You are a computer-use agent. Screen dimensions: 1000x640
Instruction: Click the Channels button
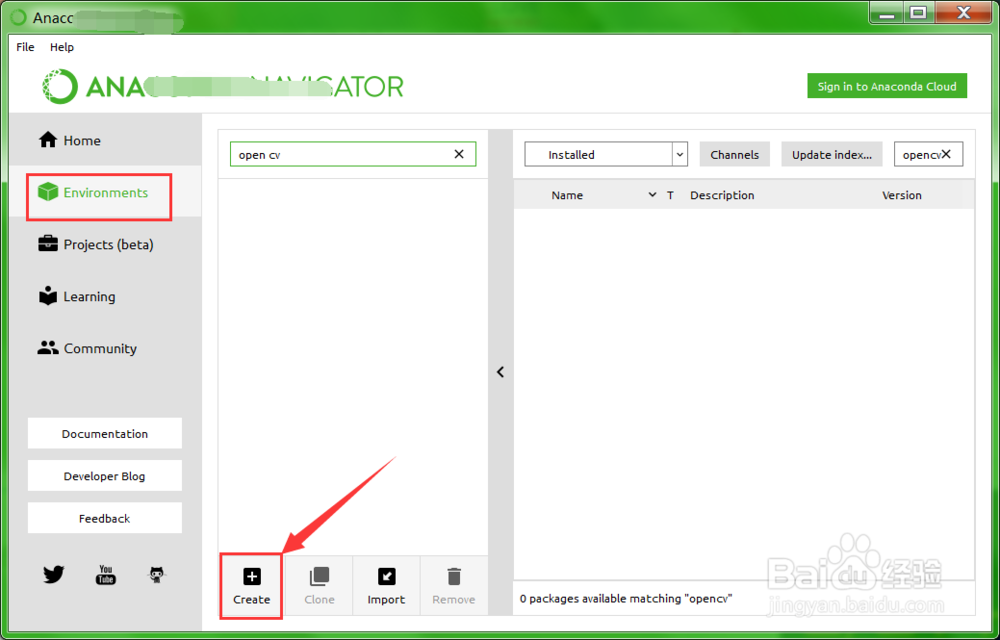pyautogui.click(x=735, y=154)
